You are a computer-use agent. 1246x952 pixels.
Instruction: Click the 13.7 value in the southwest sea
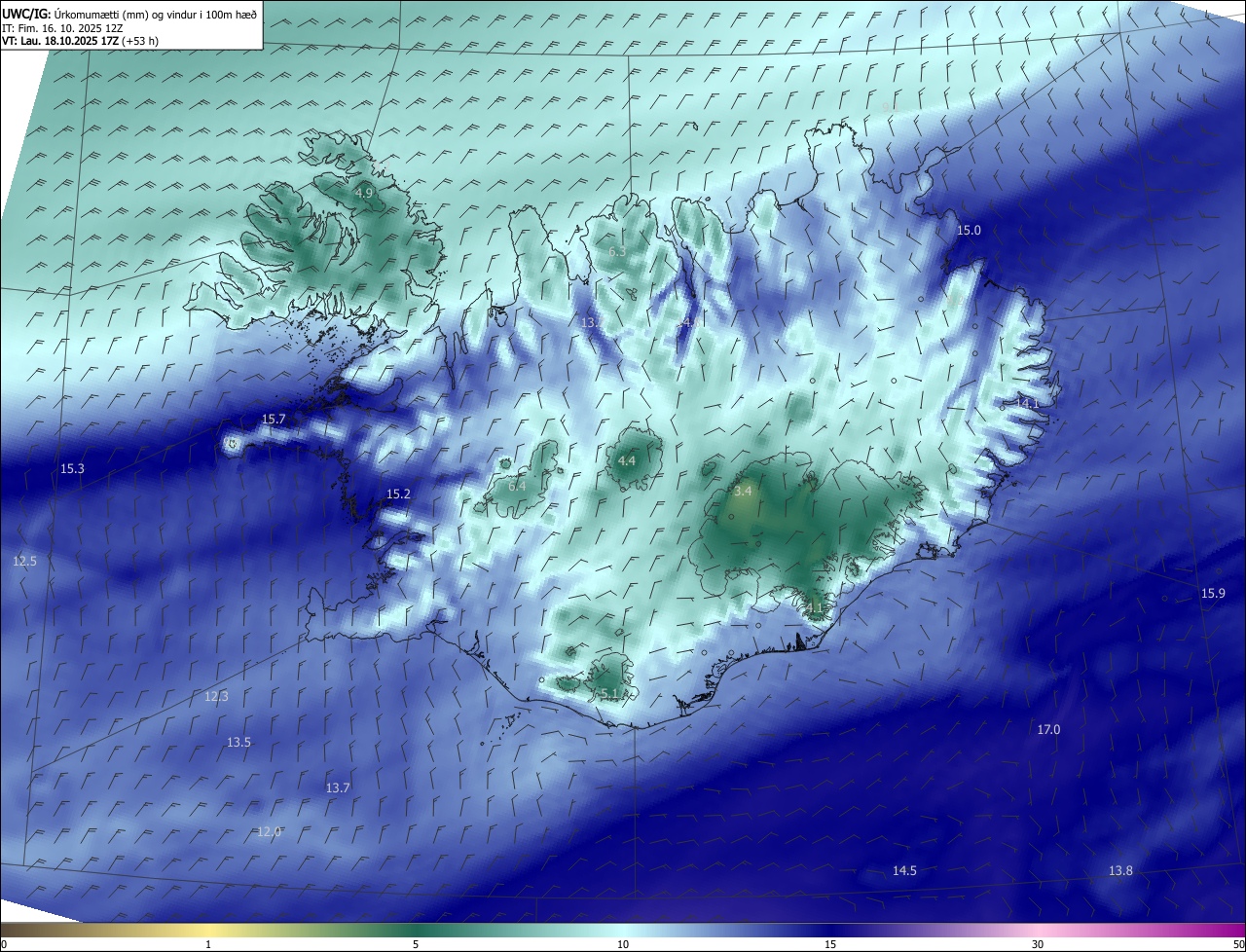coord(337,787)
